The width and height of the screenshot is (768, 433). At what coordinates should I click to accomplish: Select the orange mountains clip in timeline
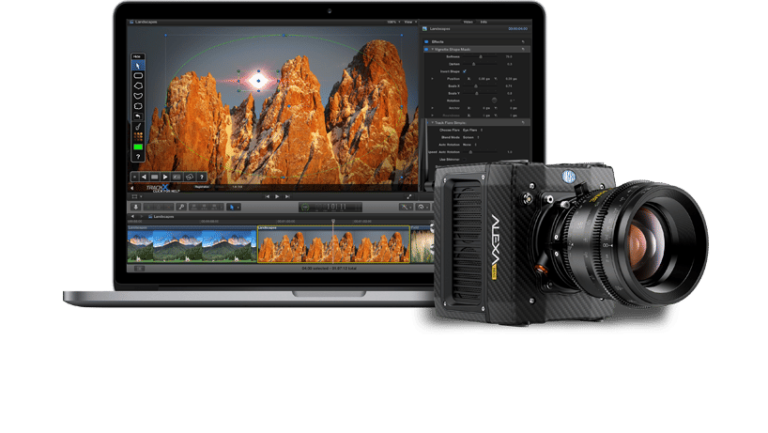click(334, 244)
